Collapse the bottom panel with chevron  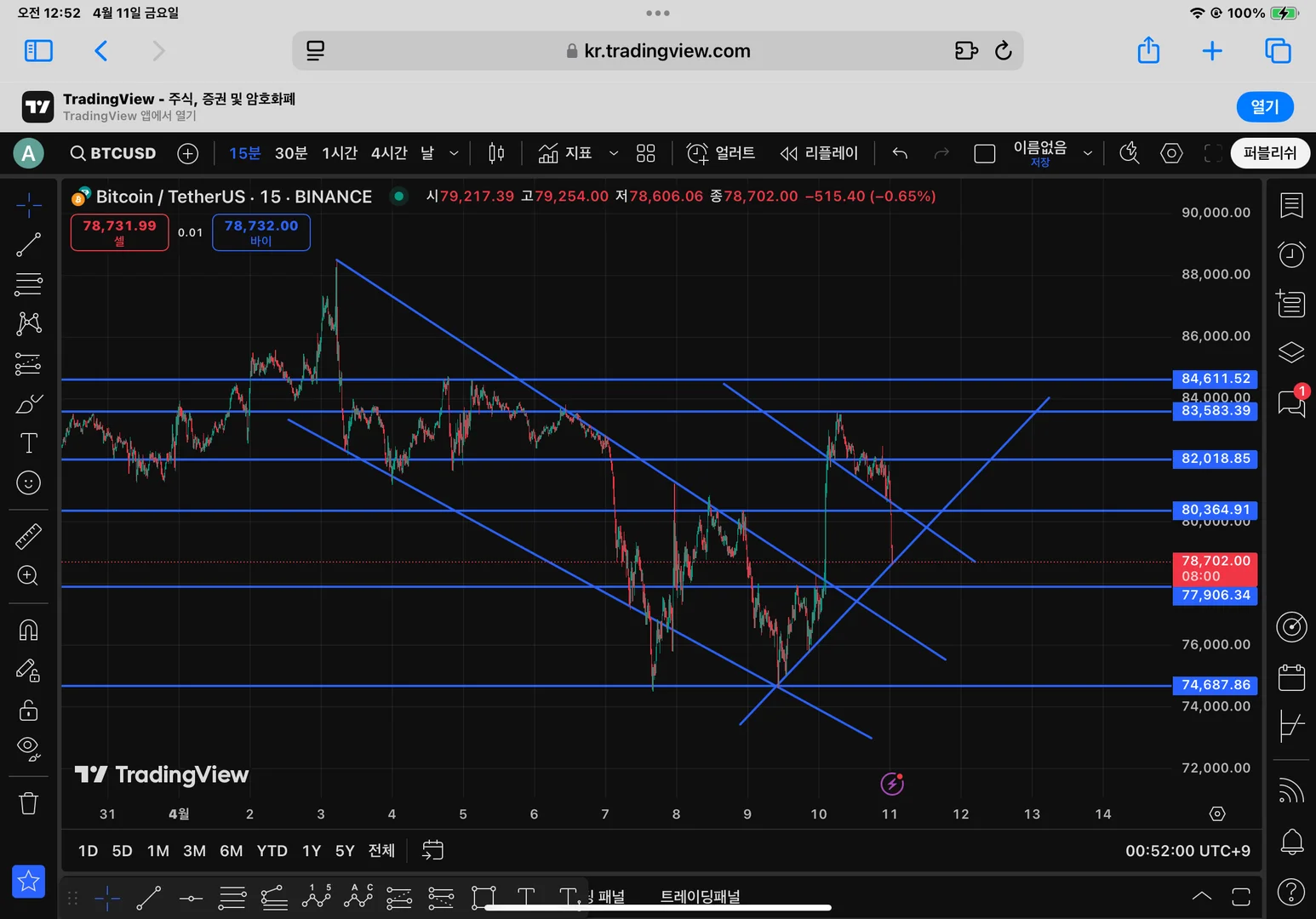click(1201, 896)
